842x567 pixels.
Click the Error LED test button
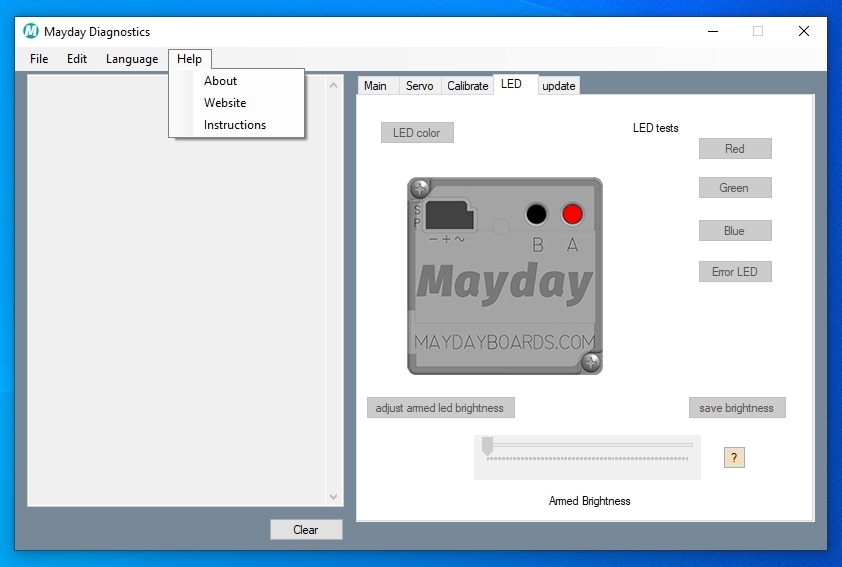point(735,272)
